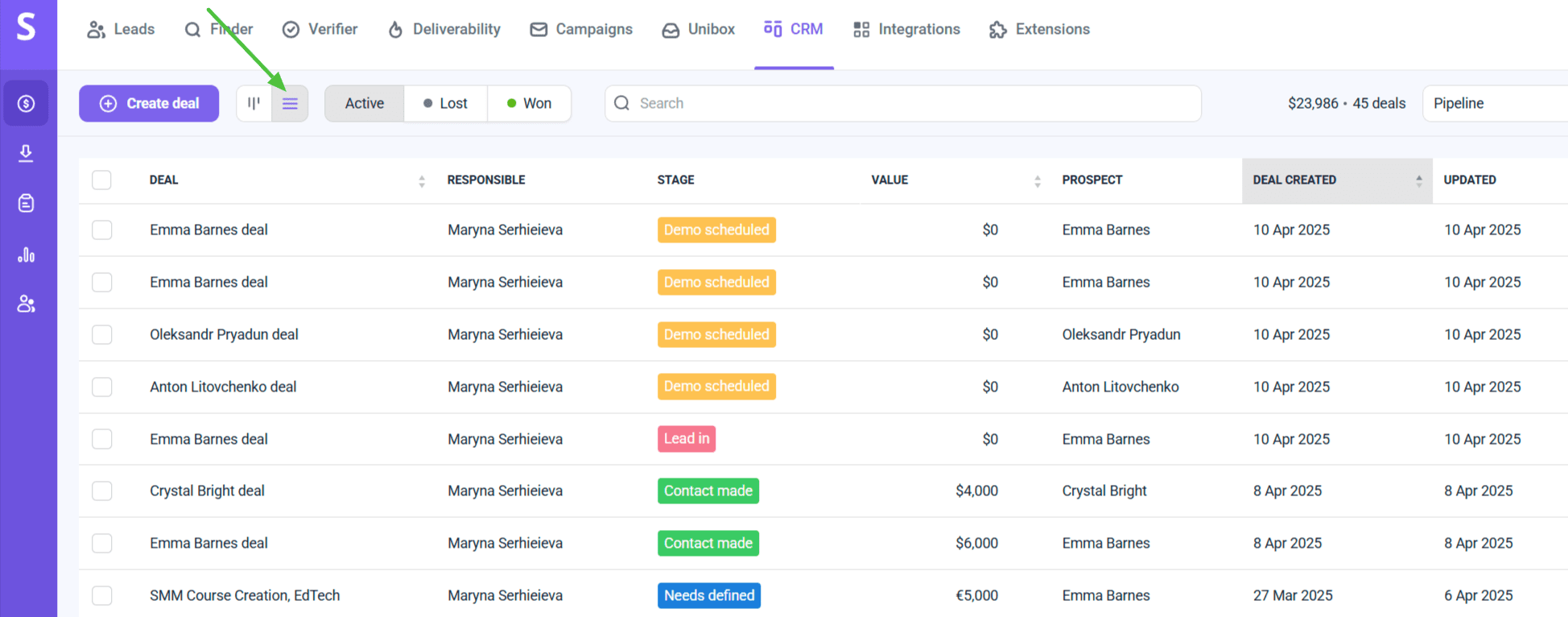Select the Oleksandr Pryadun deal checkbox
The width and height of the screenshot is (1568, 617).
(101, 334)
